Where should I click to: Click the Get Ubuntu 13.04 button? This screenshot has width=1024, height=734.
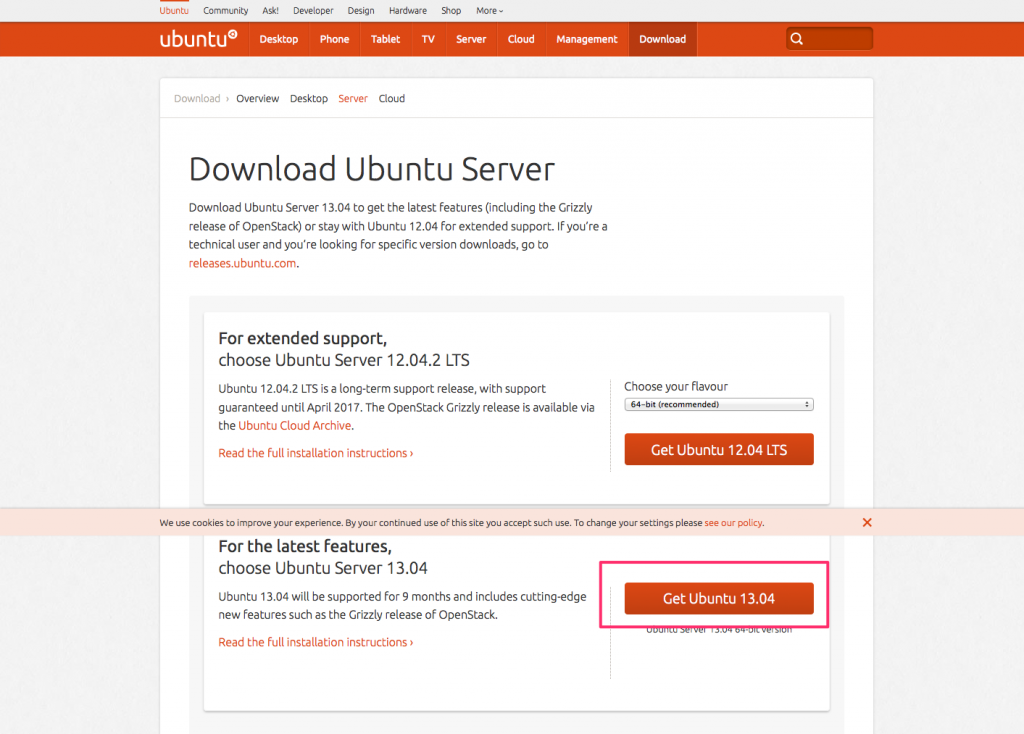pos(719,598)
